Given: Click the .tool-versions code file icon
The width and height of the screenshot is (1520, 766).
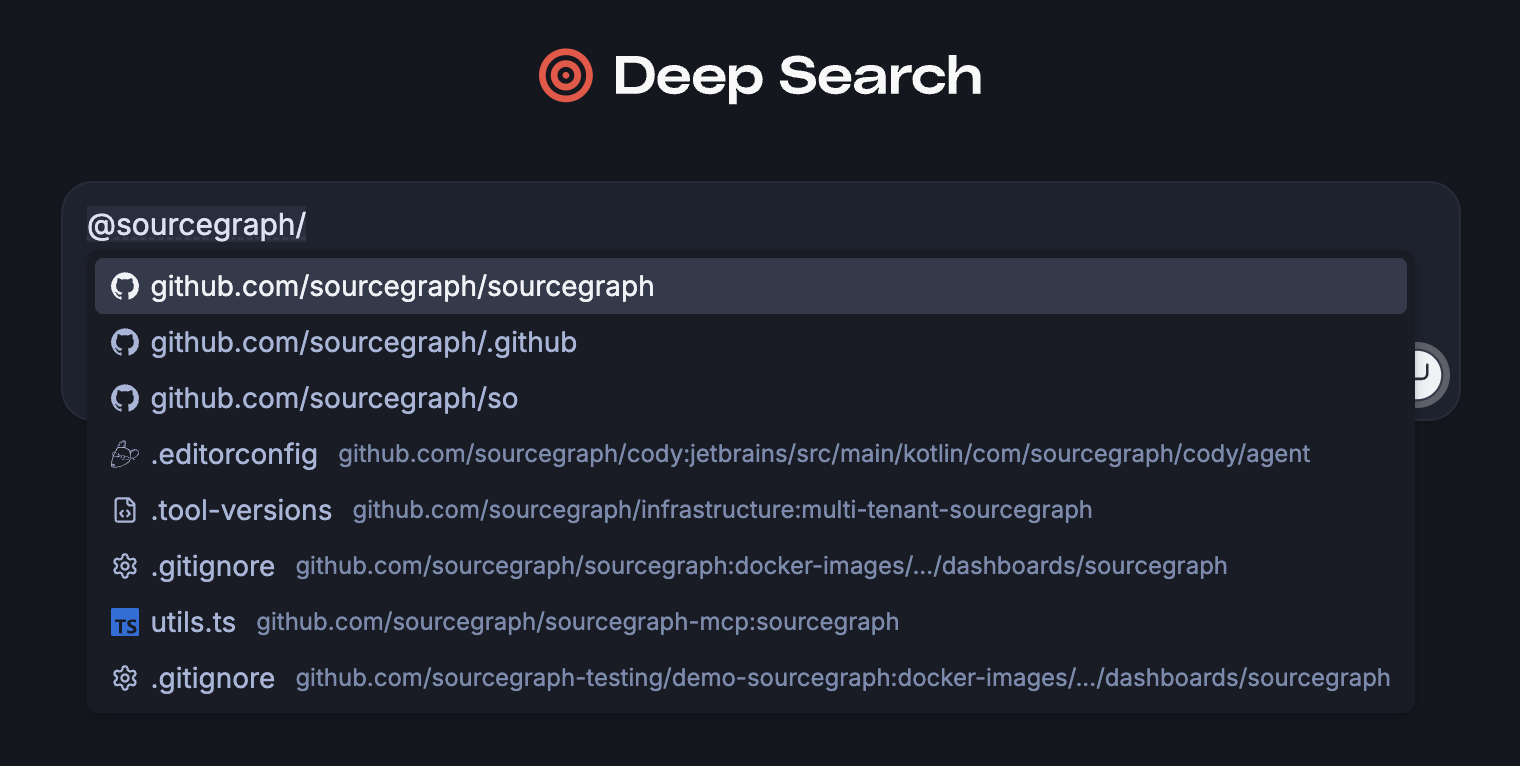Looking at the screenshot, I should (x=124, y=510).
